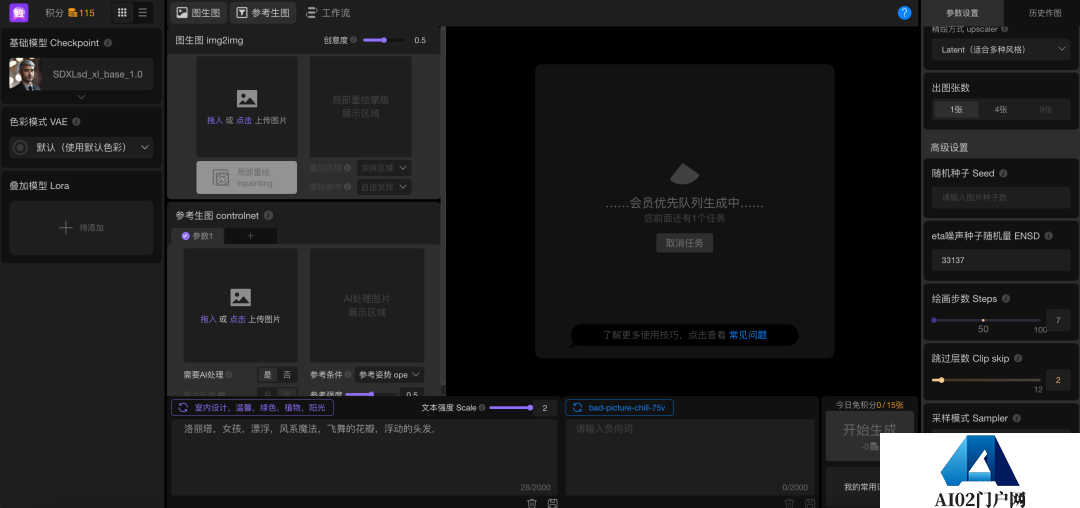The height and width of the screenshot is (508, 1080).
Task: Click info icon beside 基础模型 Checkpoint
Action: [x=108, y=43]
